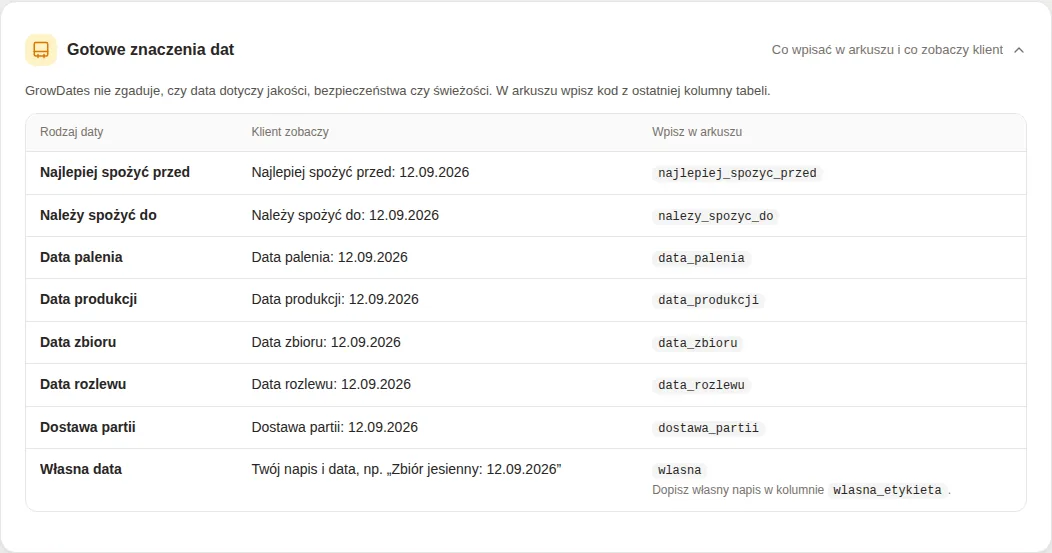Click the 'Gotowe znaczenia dat' heading
The height and width of the screenshot is (553, 1052).
[x=150, y=50]
